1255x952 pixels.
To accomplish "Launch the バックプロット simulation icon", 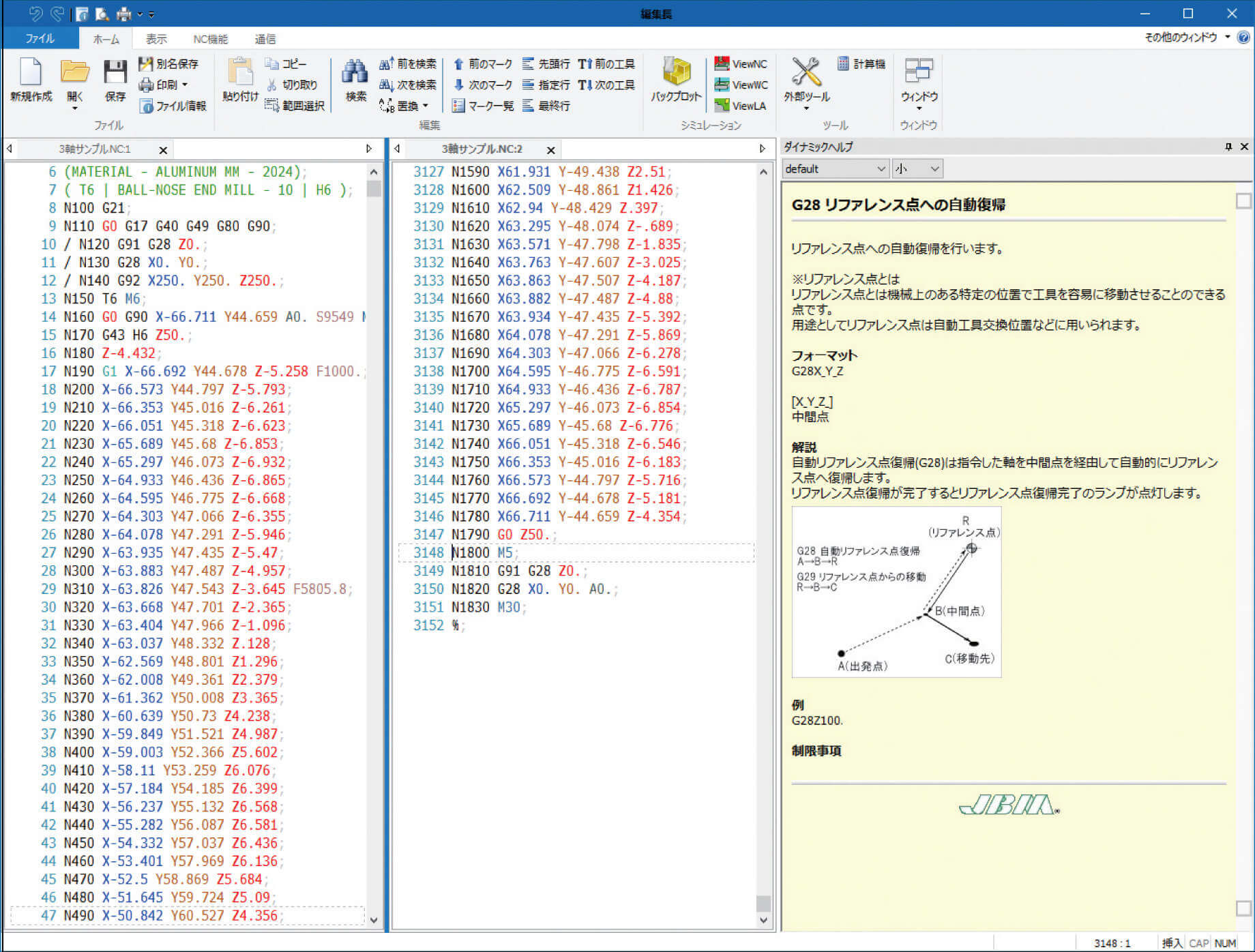I will coord(675,73).
